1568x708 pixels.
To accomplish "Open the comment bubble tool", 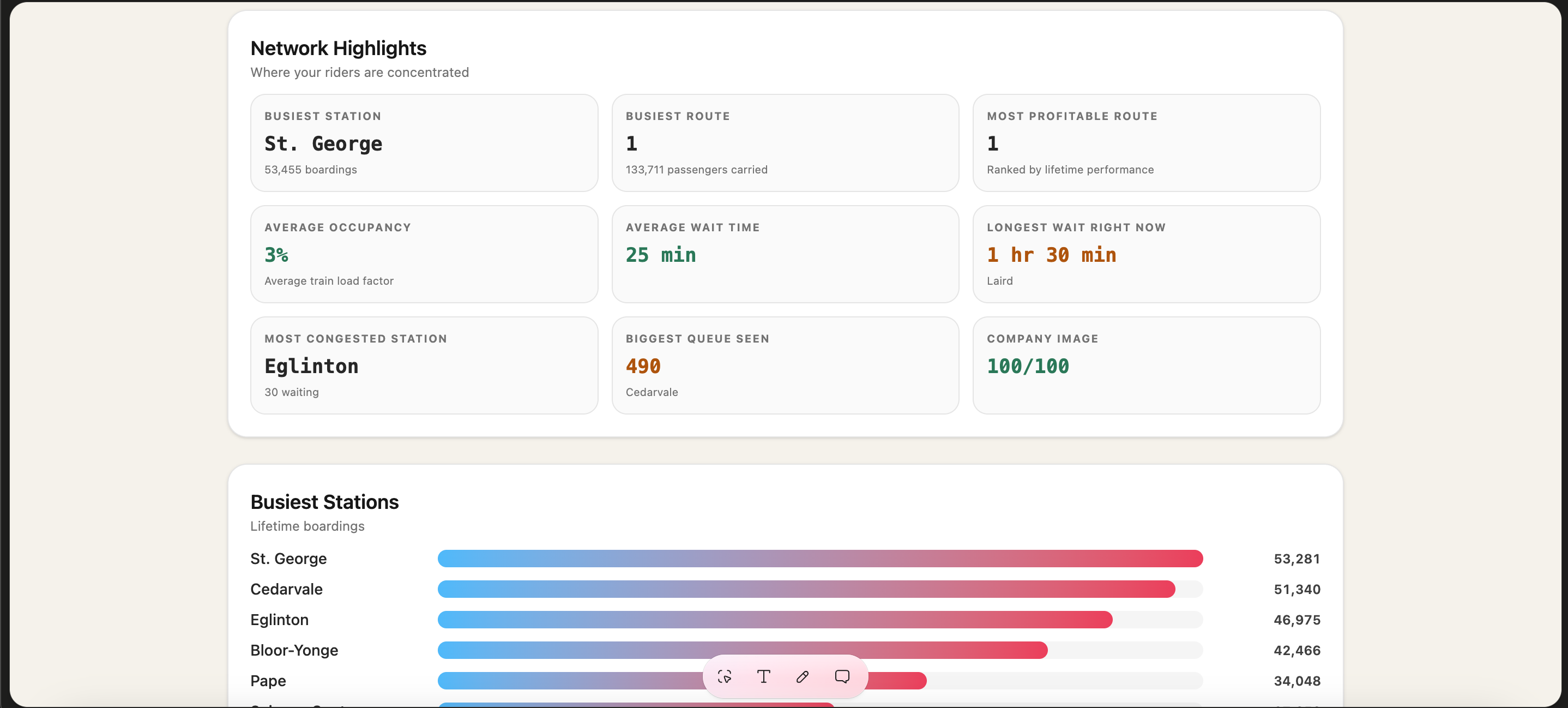I will coord(842,676).
